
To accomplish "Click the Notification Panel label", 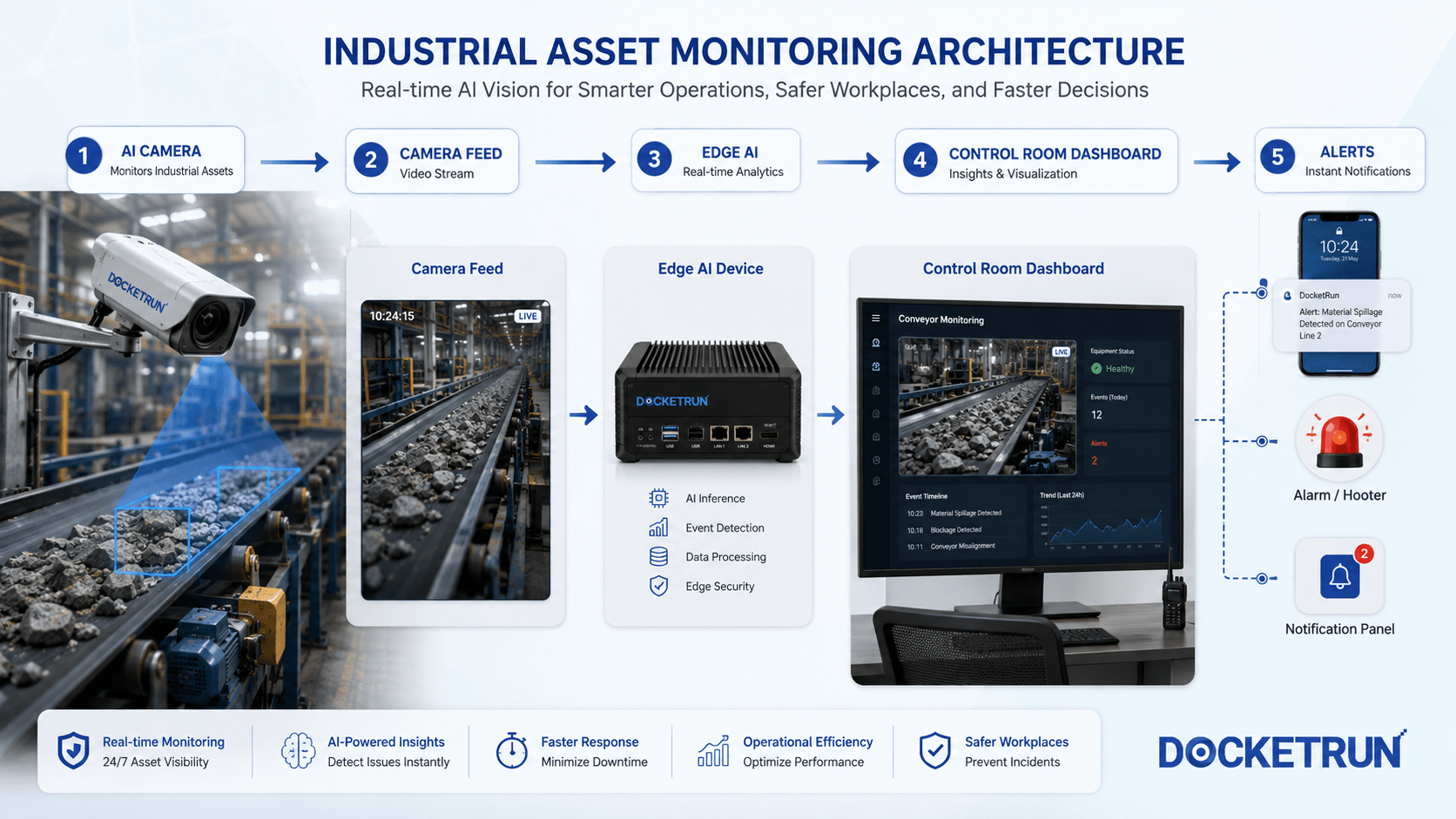I will (x=1339, y=629).
